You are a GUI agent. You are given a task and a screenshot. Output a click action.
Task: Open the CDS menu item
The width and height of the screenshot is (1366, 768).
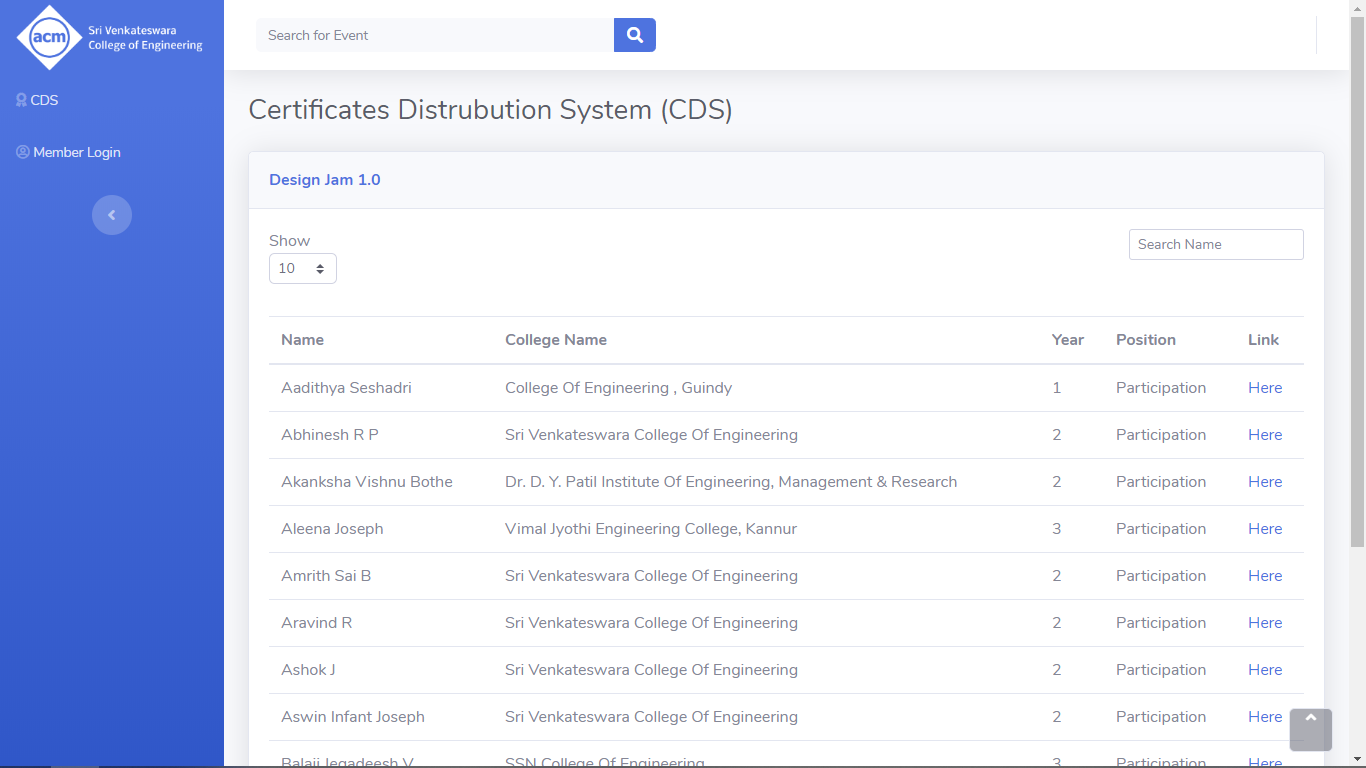(44, 100)
